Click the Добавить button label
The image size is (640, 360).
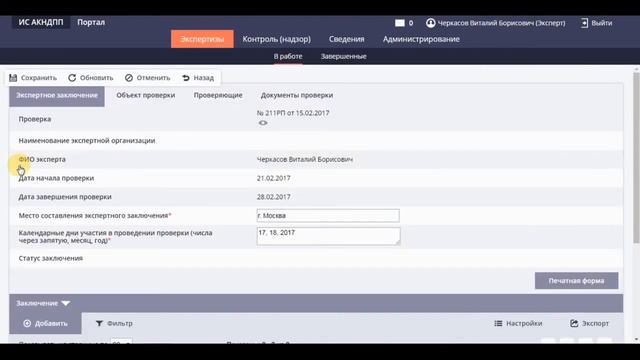pos(51,323)
